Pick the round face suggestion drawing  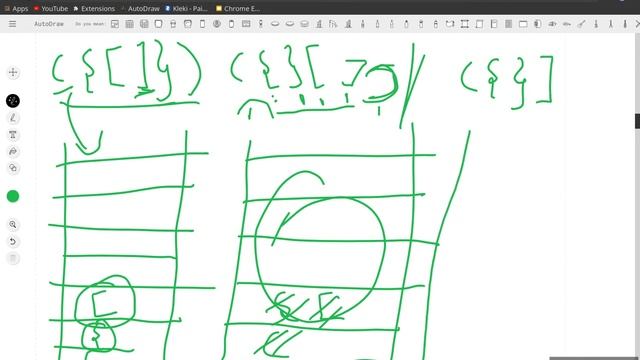point(217,24)
